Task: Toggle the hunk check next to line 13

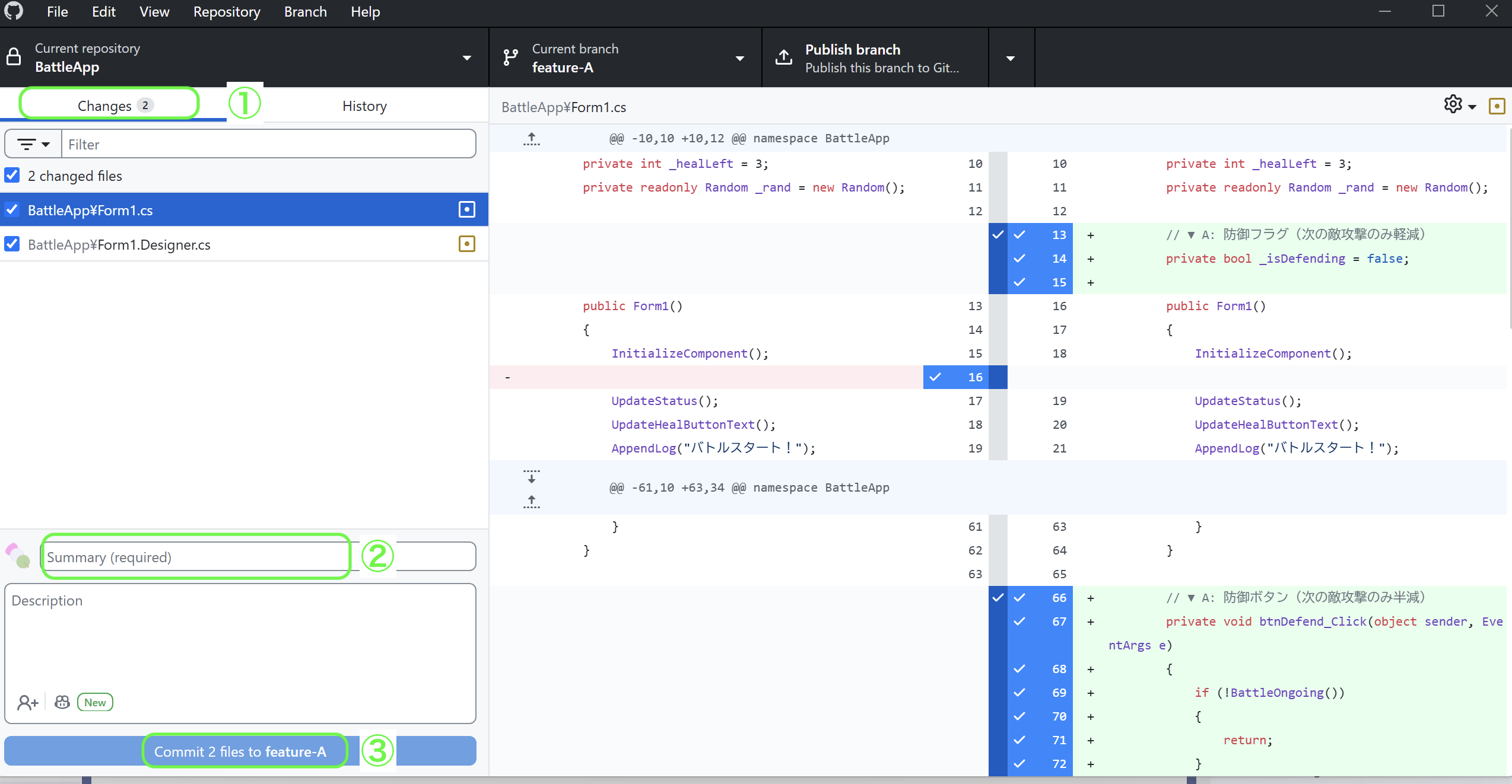Action: 998,234
